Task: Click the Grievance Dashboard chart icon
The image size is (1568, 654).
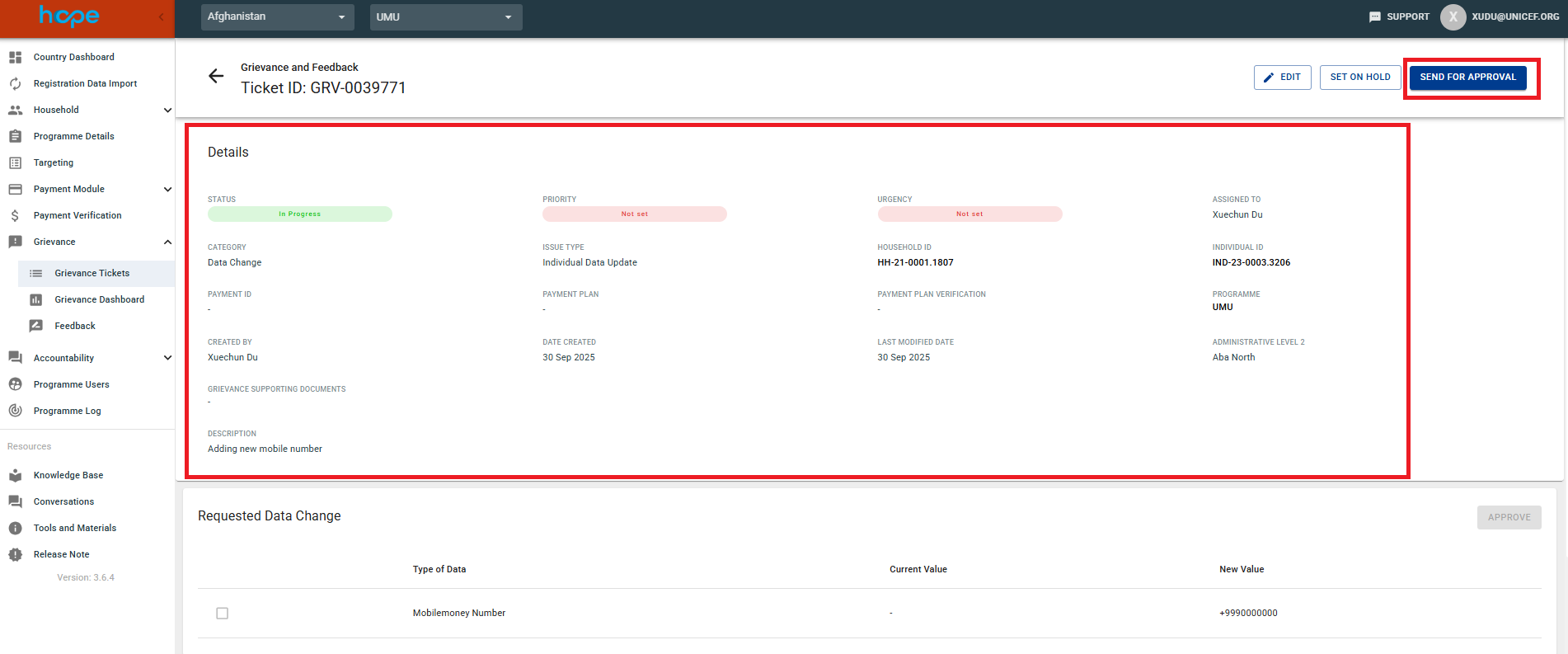Action: [36, 299]
